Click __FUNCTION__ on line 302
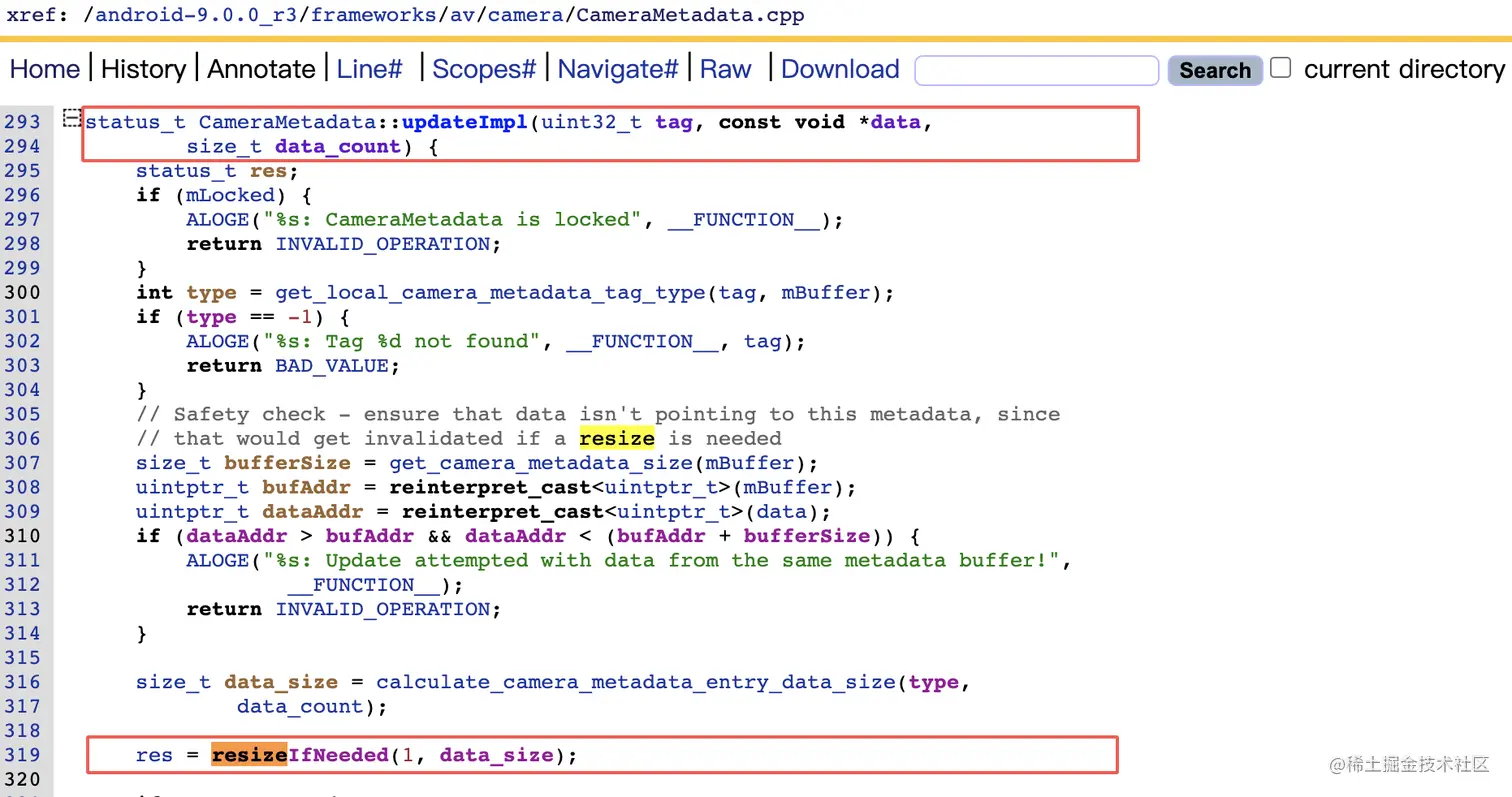The height and width of the screenshot is (797, 1512). click(x=642, y=341)
